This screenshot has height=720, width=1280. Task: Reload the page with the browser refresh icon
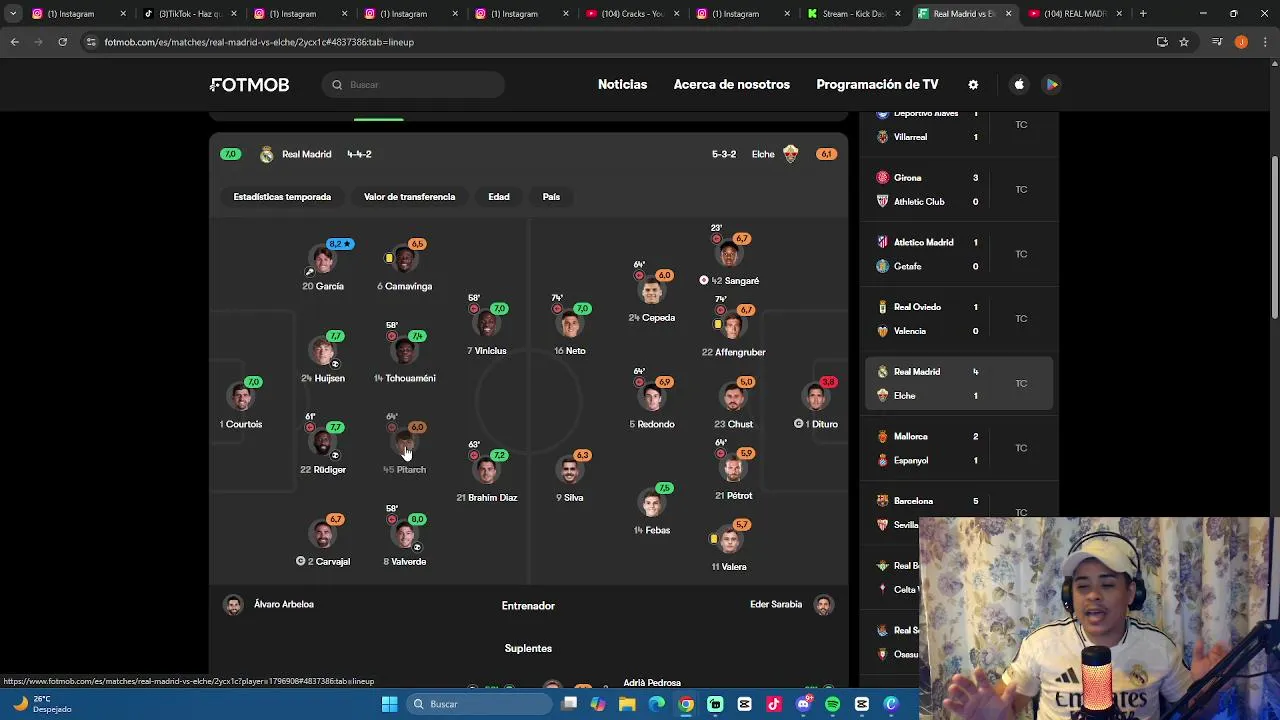pyautogui.click(x=62, y=42)
